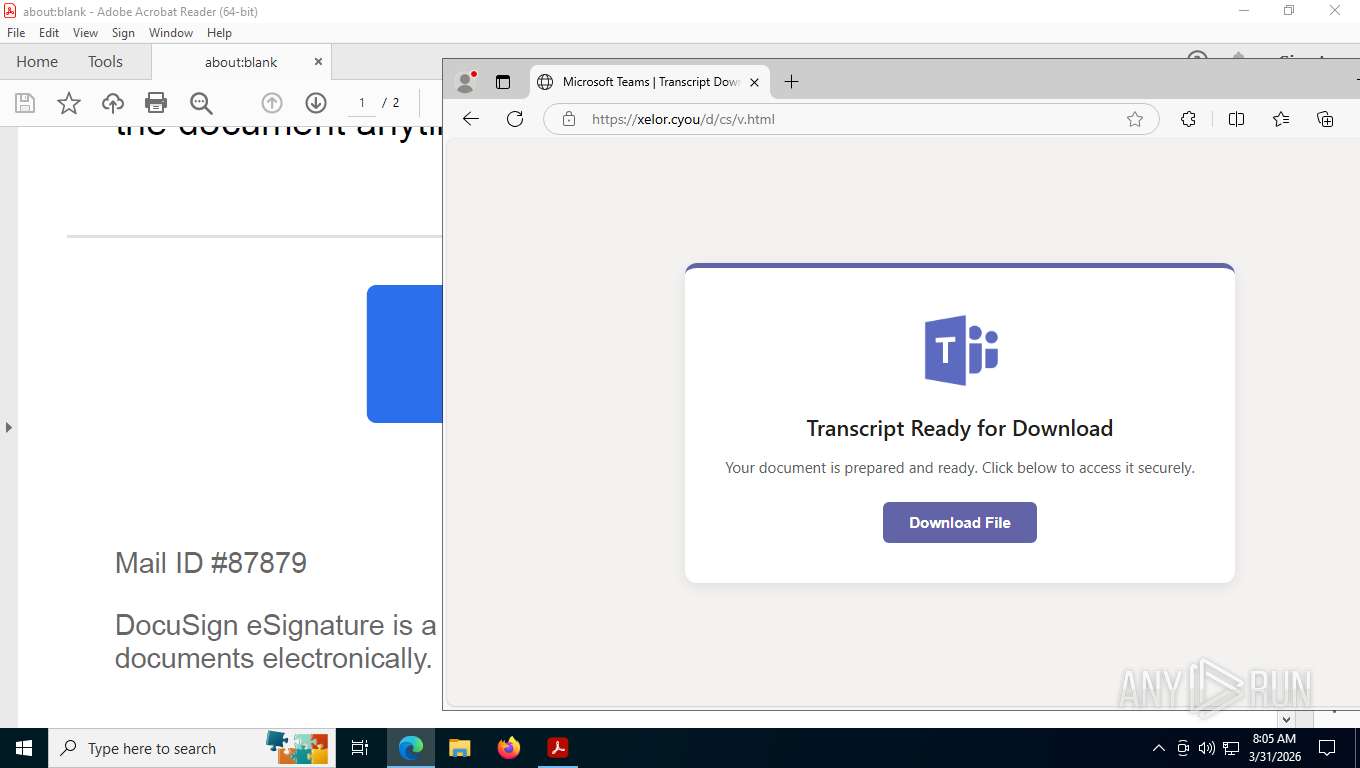1360x768 pixels.
Task: Expand the left navigation pane arrow
Action: pyautogui.click(x=8, y=427)
